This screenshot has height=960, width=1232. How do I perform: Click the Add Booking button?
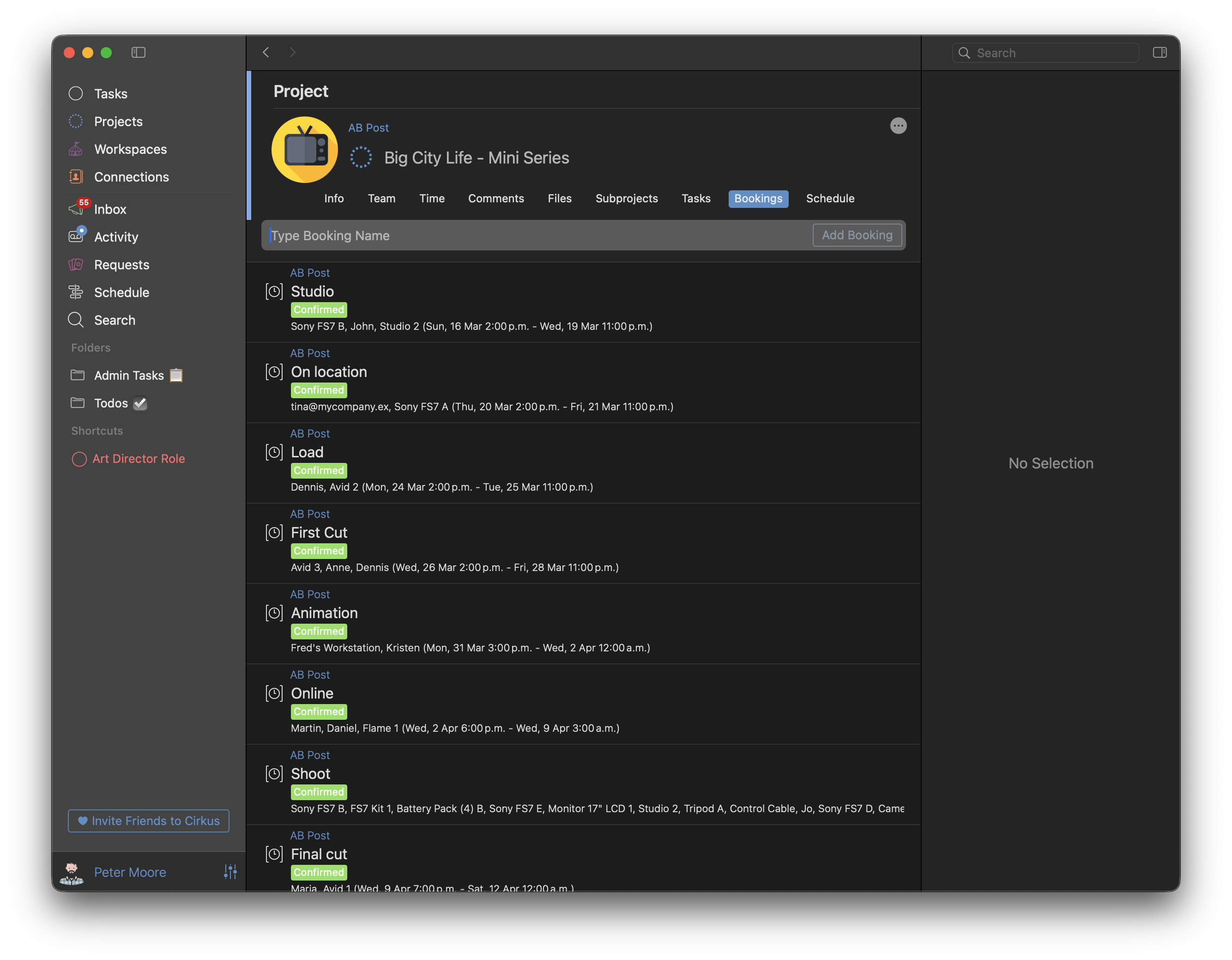tap(856, 235)
